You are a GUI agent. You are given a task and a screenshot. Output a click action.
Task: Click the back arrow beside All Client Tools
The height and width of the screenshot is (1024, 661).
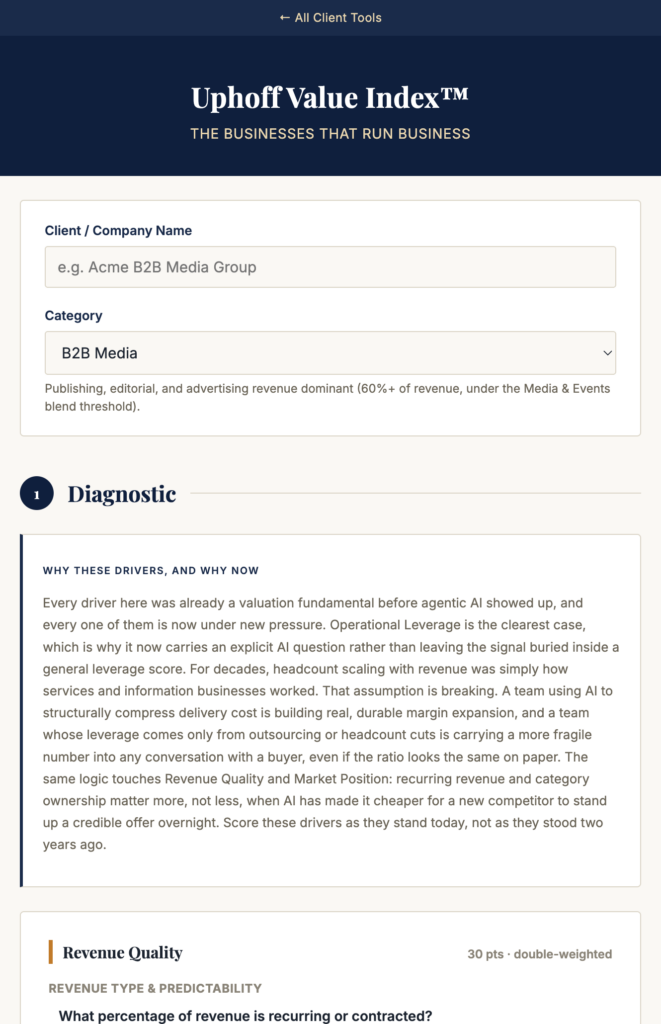[284, 18]
